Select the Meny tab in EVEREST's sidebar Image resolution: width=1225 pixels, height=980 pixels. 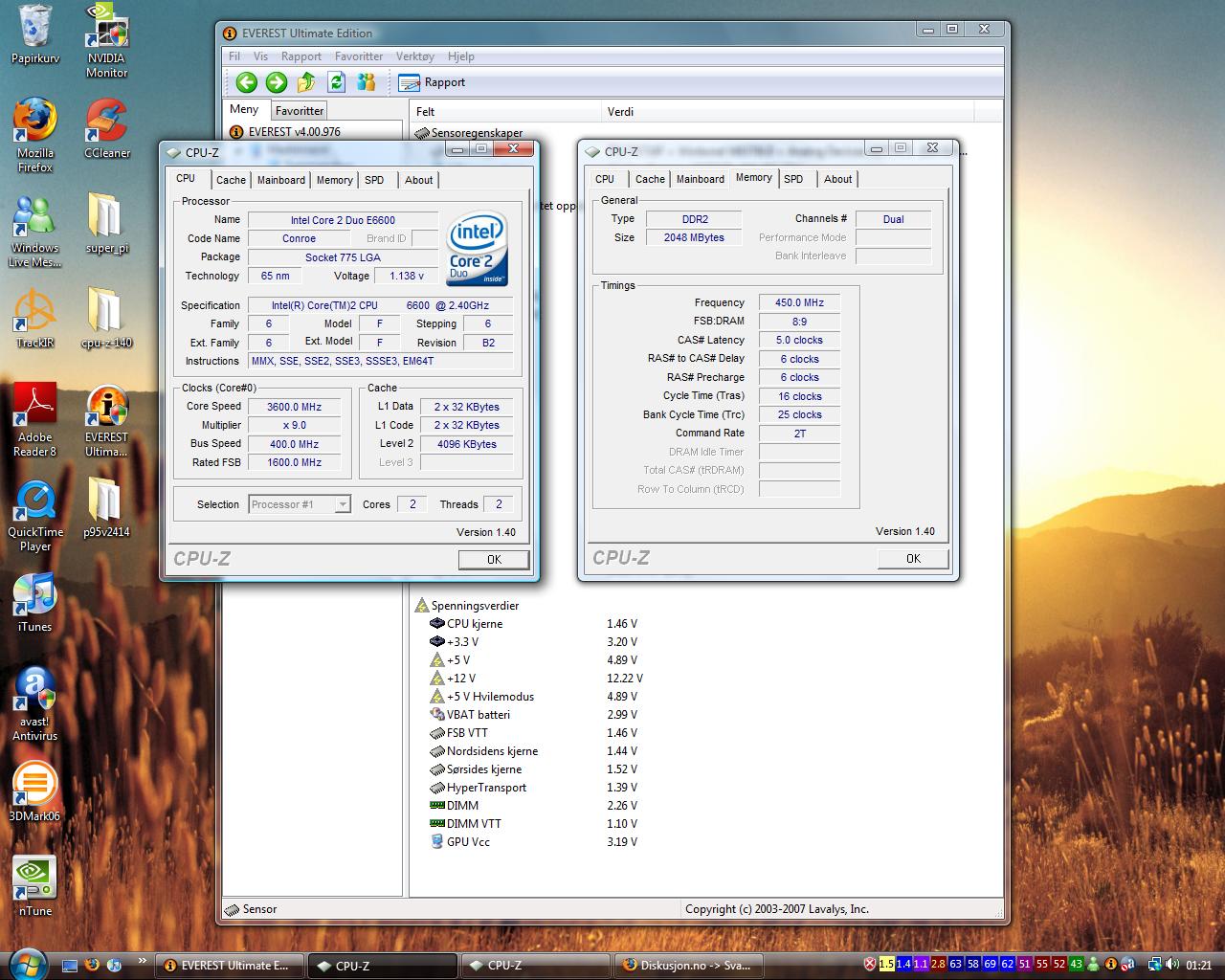click(245, 109)
